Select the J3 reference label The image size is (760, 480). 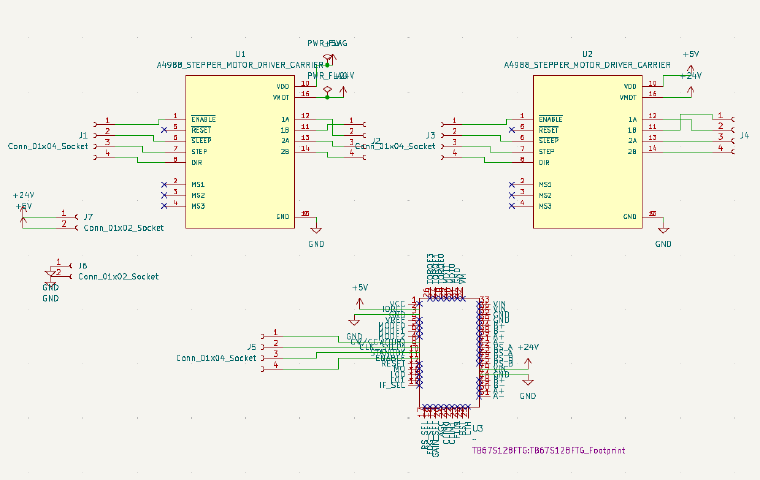point(430,135)
